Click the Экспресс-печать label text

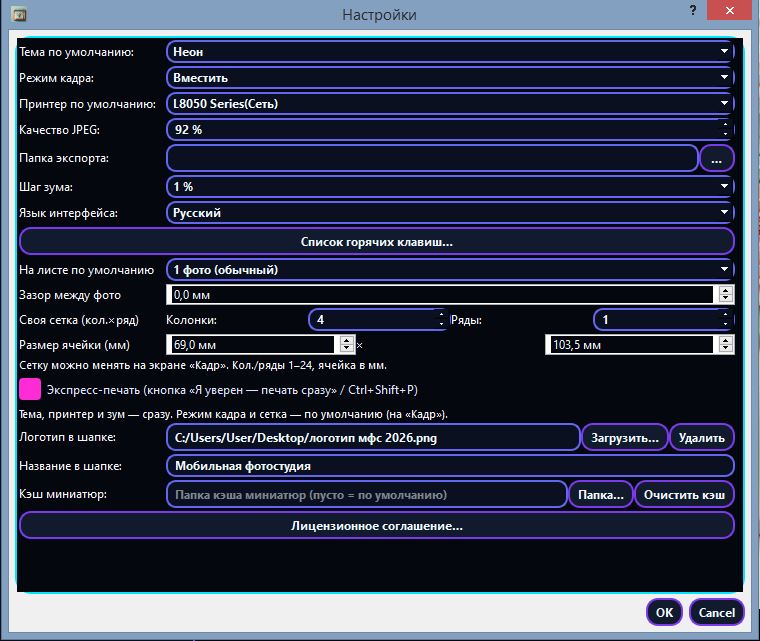point(232,390)
